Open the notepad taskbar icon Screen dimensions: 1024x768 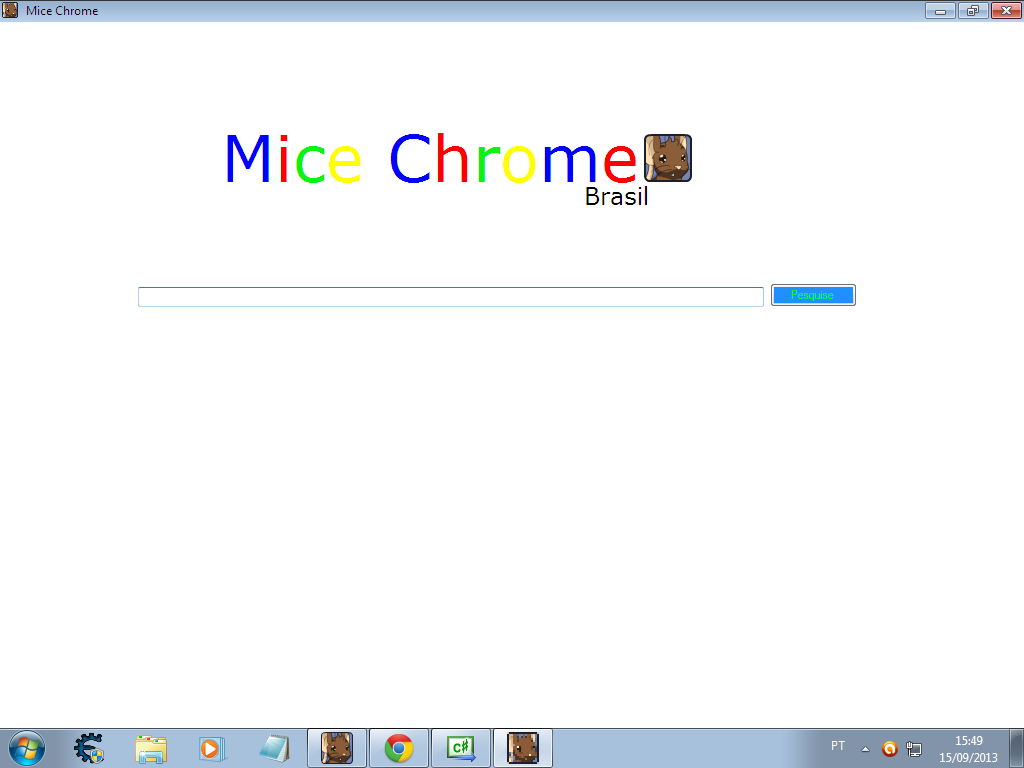[274, 748]
